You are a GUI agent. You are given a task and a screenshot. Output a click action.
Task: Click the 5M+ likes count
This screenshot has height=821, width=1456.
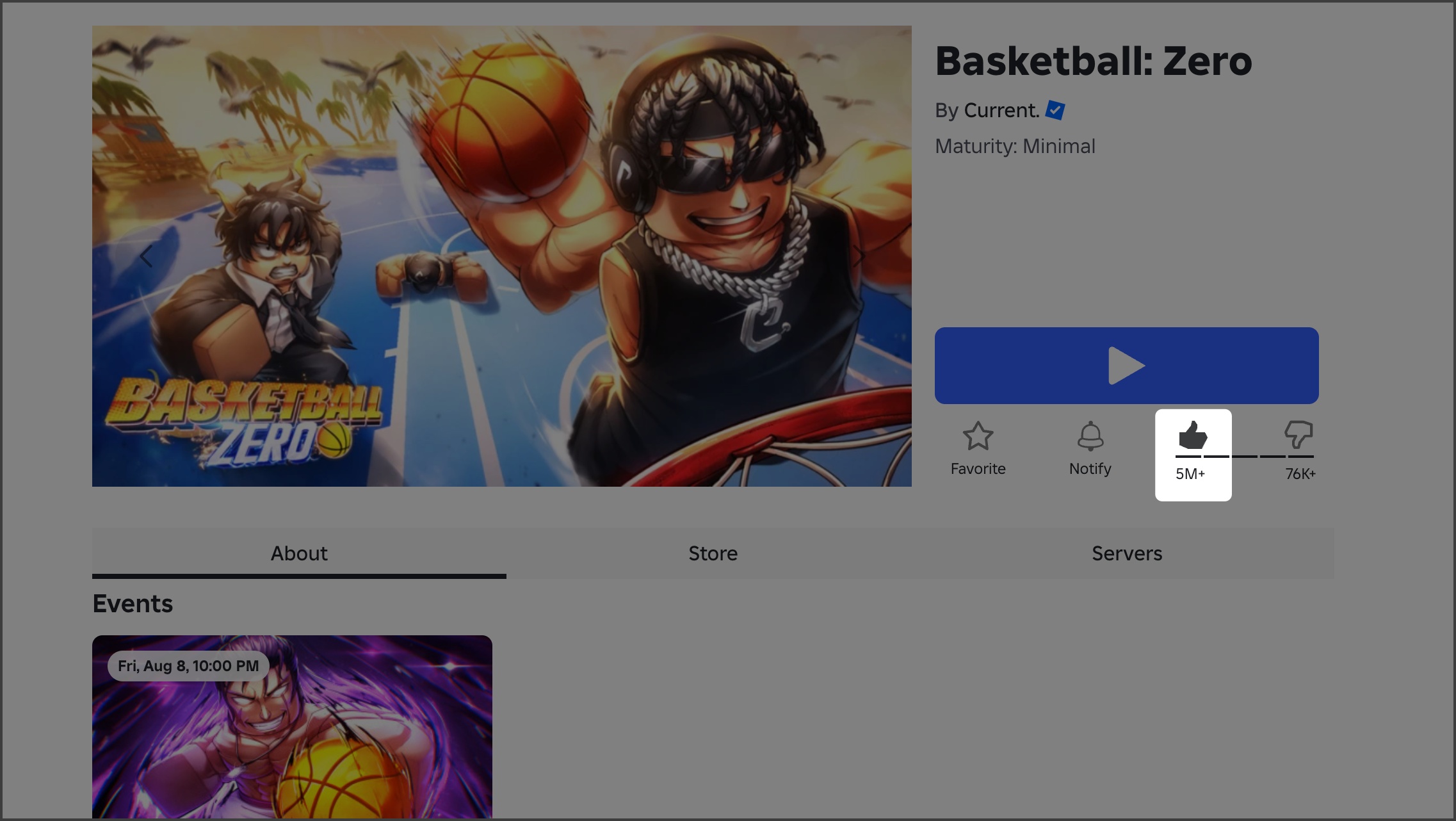point(1190,474)
